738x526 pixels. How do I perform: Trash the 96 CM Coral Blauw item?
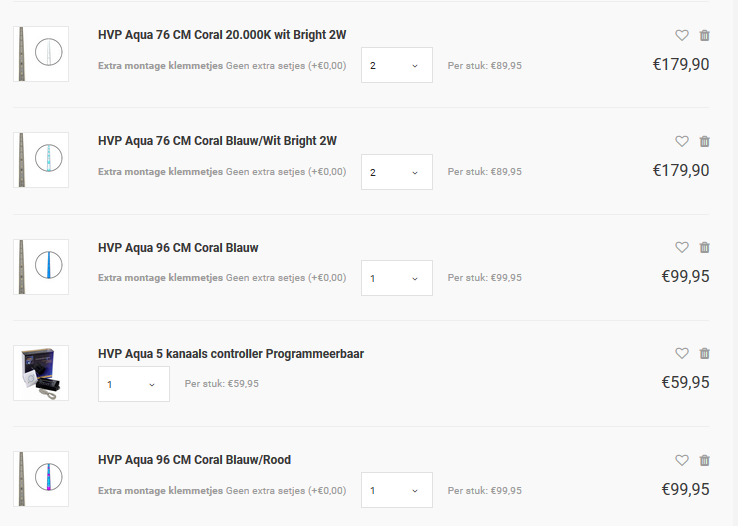[x=704, y=247]
